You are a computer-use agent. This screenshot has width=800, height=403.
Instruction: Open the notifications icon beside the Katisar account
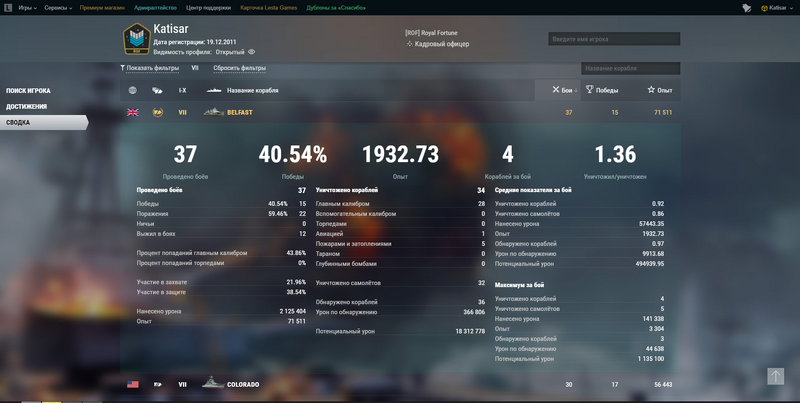click(x=746, y=7)
